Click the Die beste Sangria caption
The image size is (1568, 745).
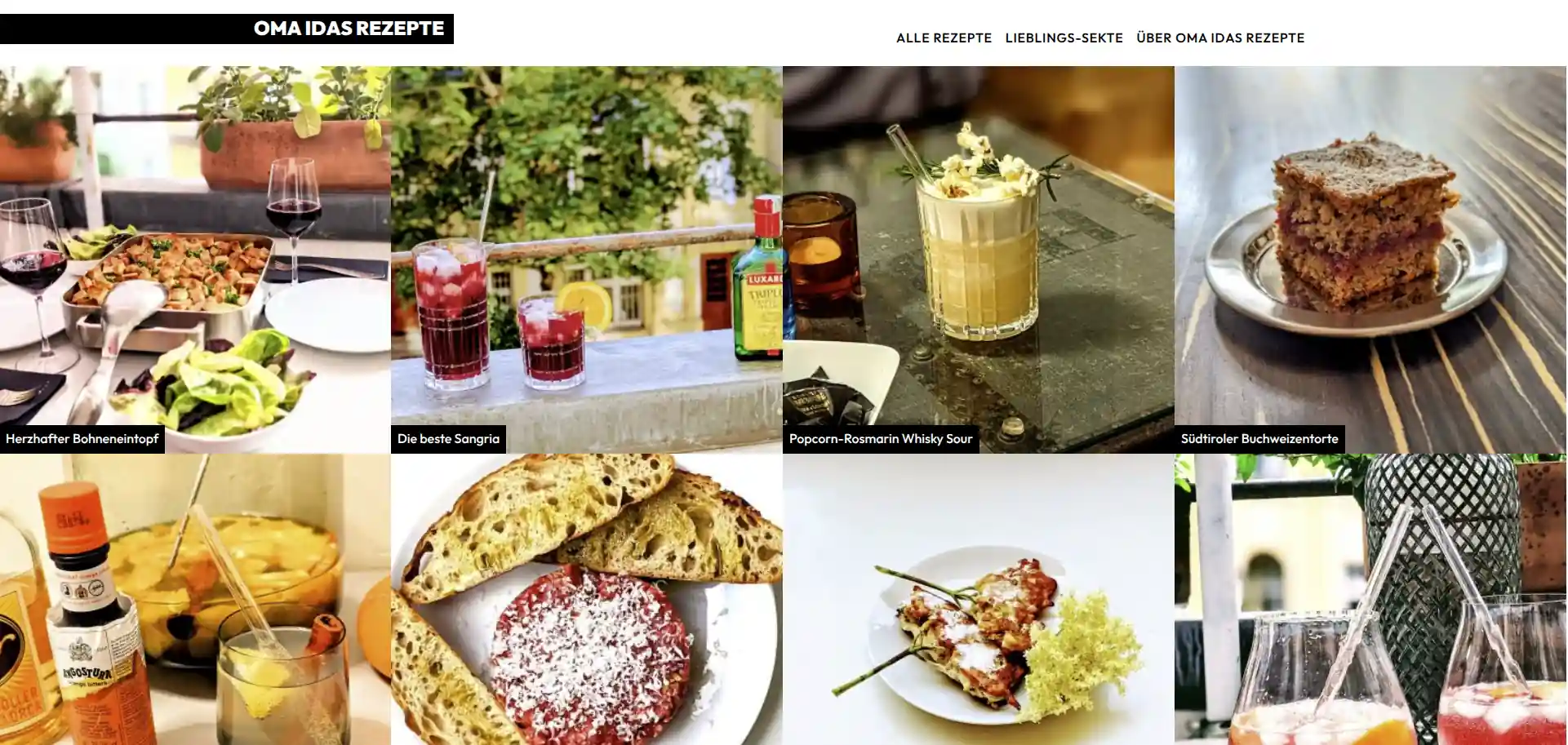(x=448, y=439)
